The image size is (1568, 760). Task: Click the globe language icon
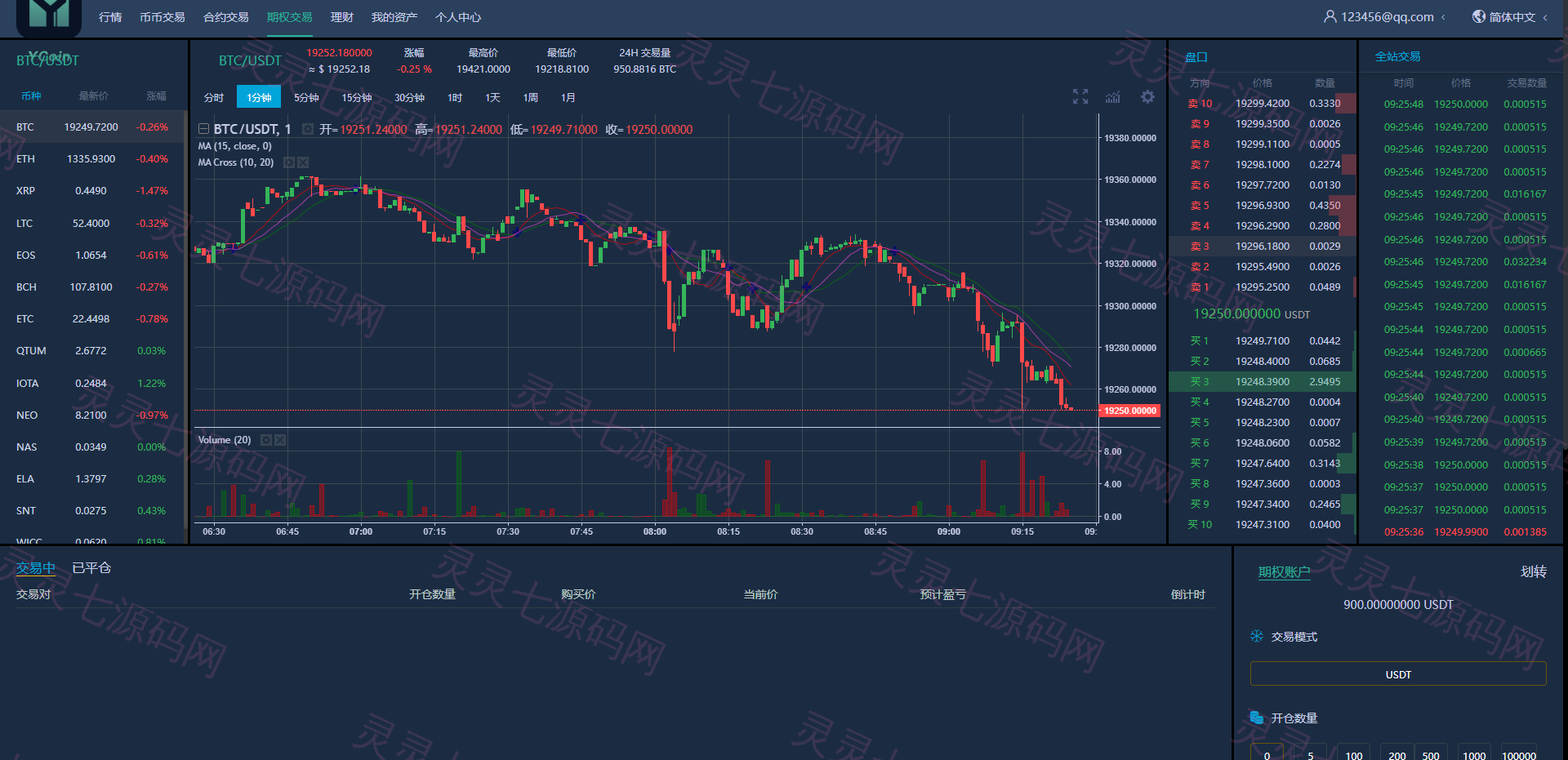[x=1478, y=16]
